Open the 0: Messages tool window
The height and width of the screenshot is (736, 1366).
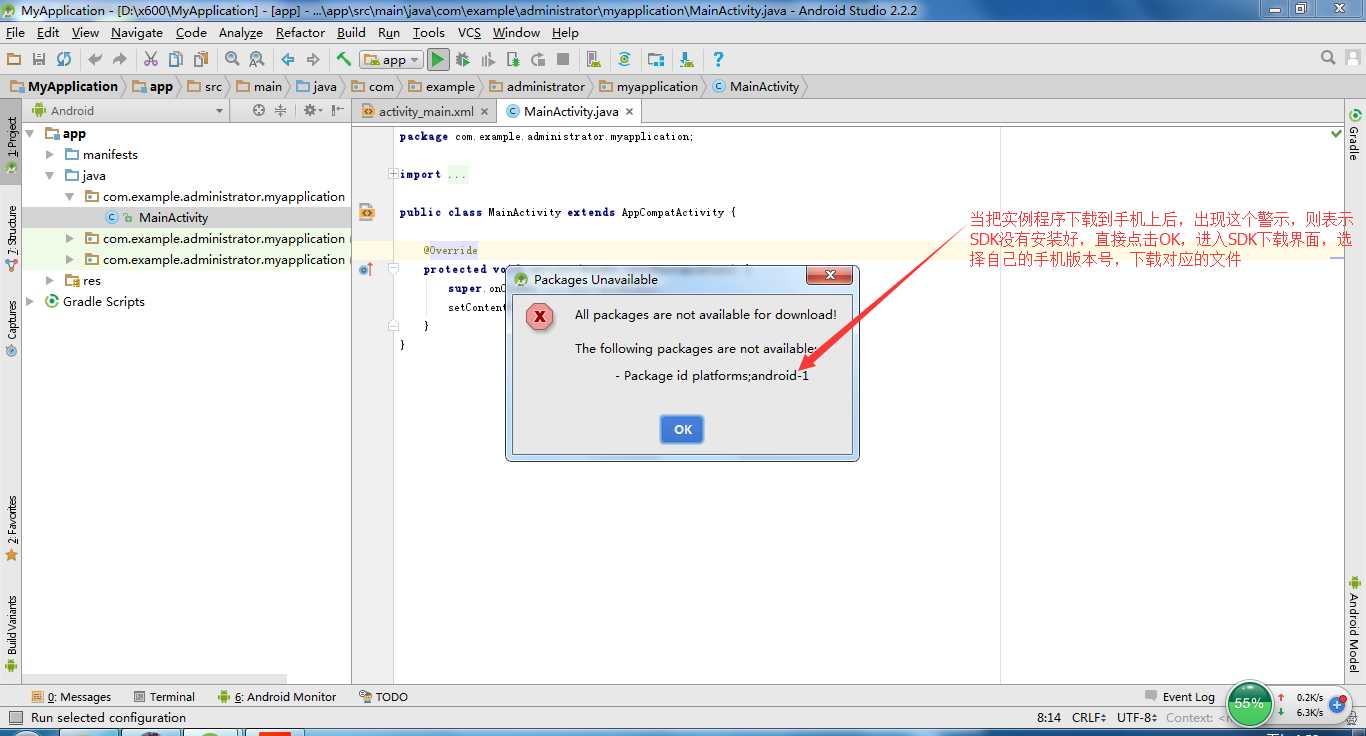[71, 697]
